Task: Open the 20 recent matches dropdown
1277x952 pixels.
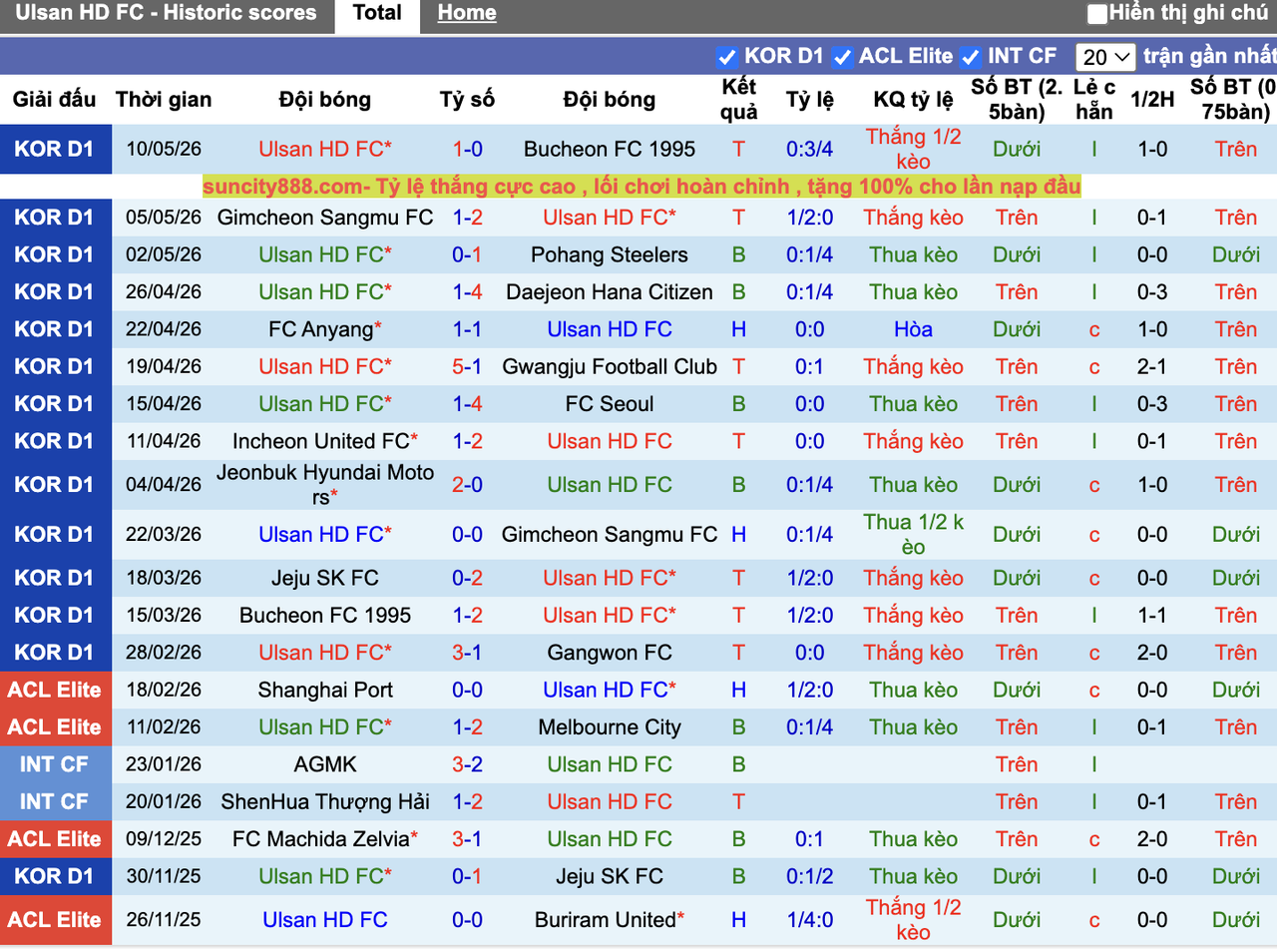Action: pos(1105,57)
